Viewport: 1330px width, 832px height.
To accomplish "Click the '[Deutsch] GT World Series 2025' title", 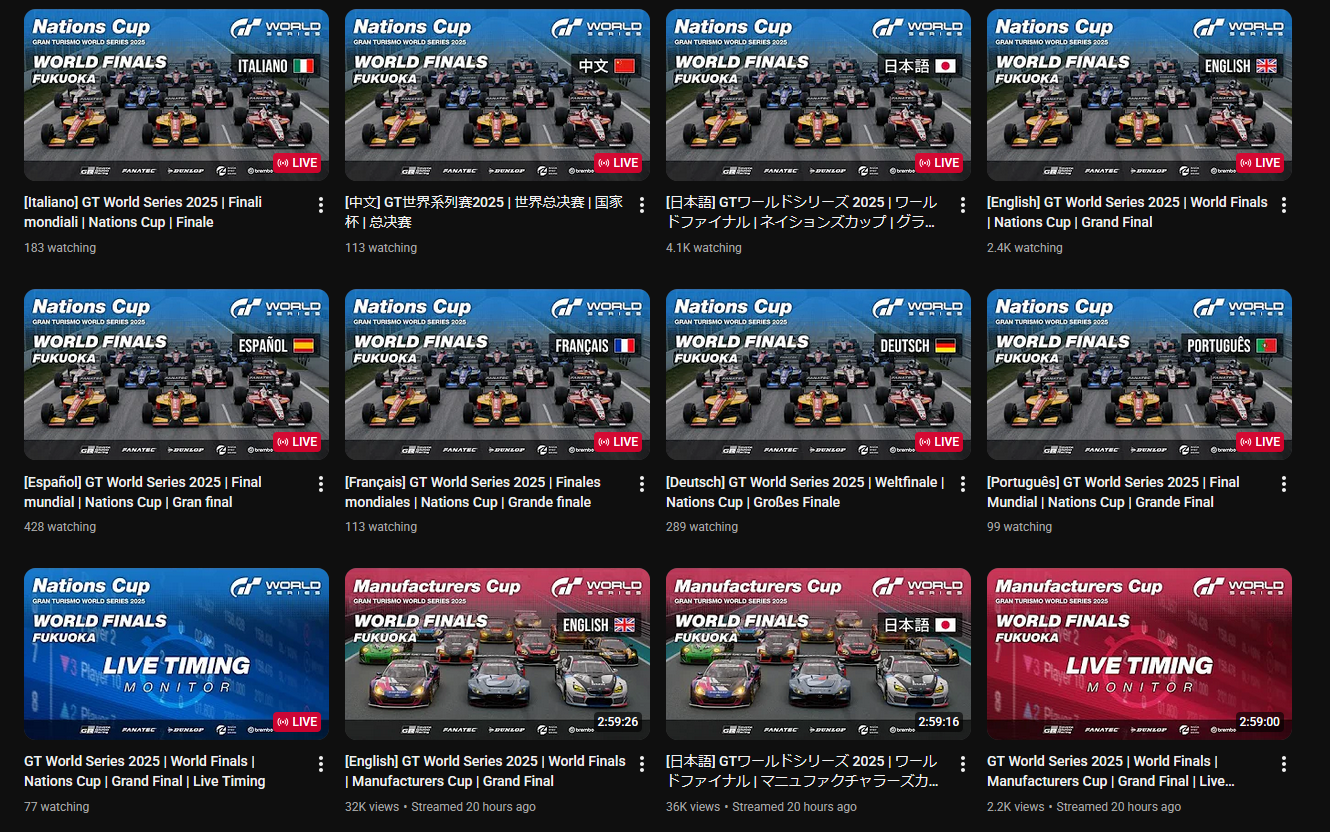I will (x=805, y=492).
